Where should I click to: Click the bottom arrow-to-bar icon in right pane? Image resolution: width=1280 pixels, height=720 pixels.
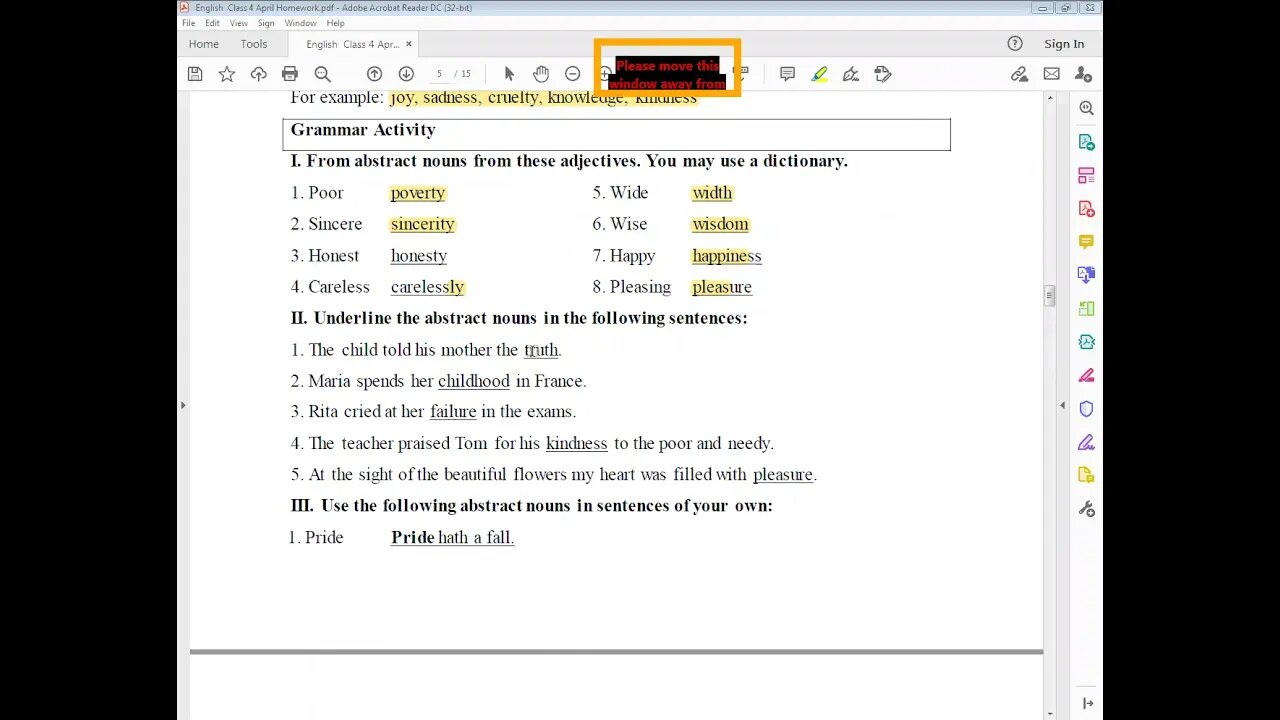pyautogui.click(x=1087, y=704)
